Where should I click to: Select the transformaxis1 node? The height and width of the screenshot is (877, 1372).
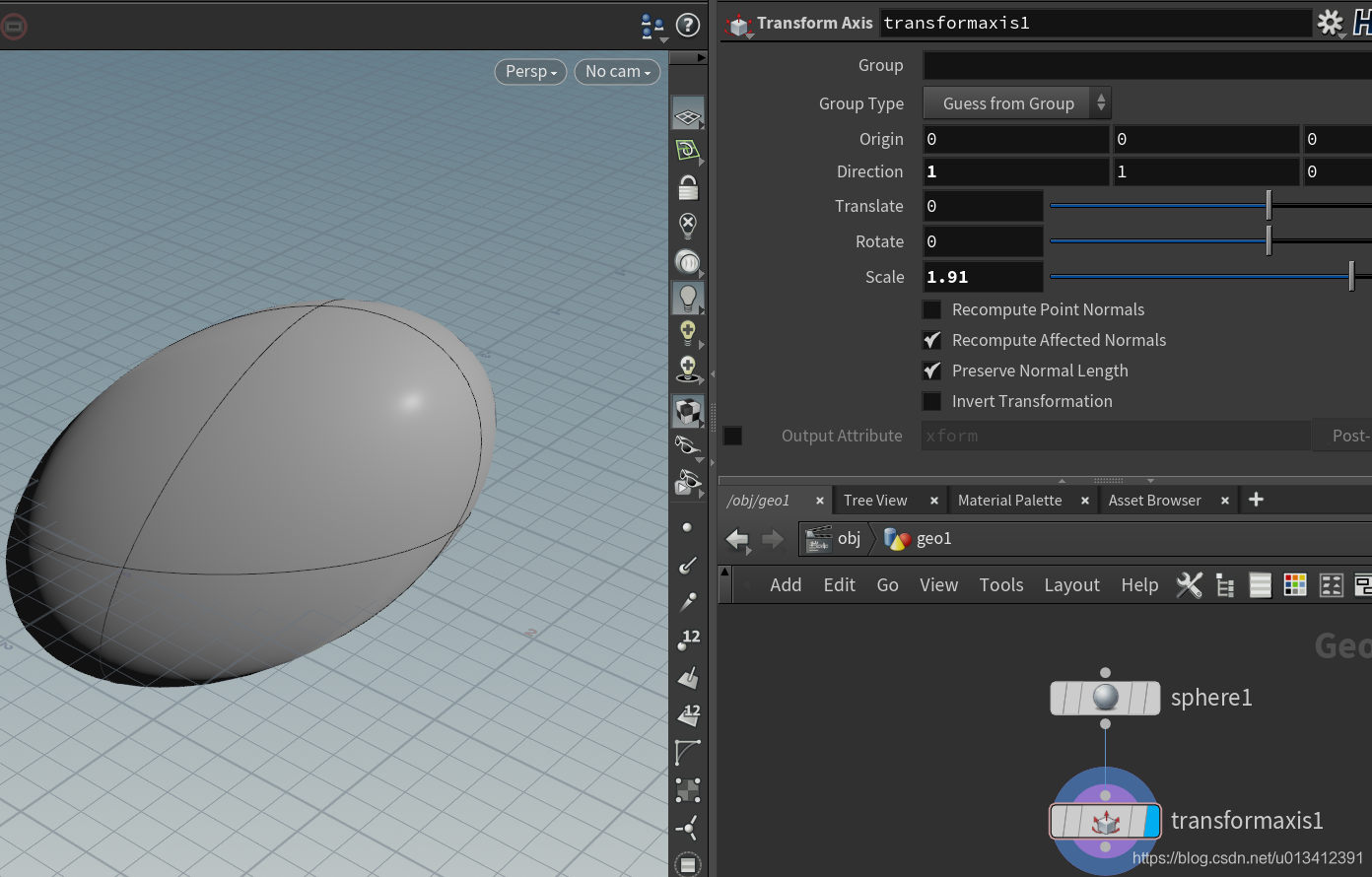pos(1105,821)
